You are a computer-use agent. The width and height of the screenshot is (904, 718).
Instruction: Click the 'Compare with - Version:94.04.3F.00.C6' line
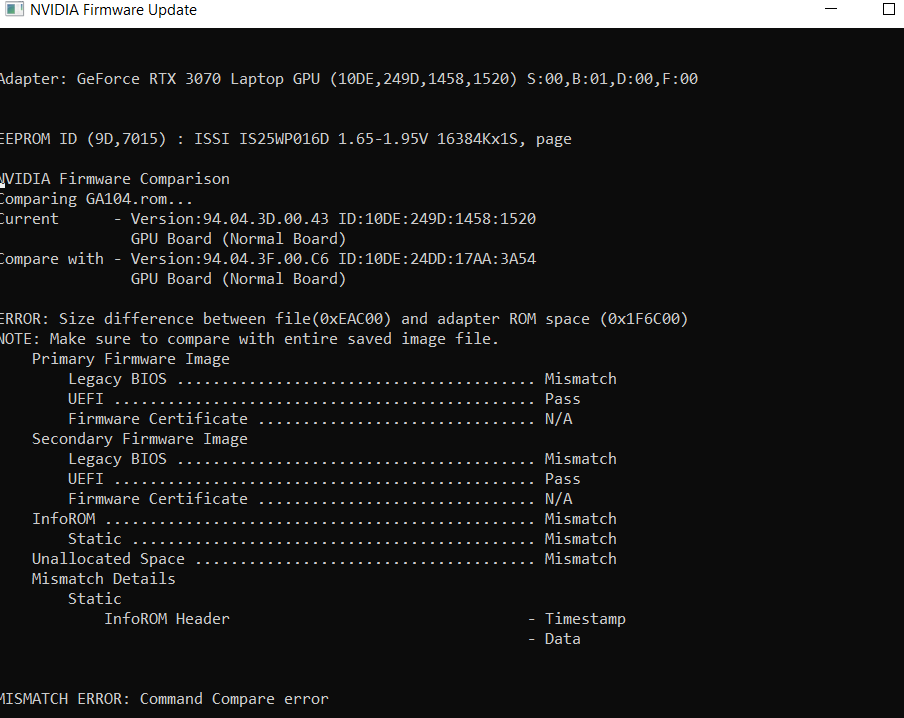tap(268, 259)
